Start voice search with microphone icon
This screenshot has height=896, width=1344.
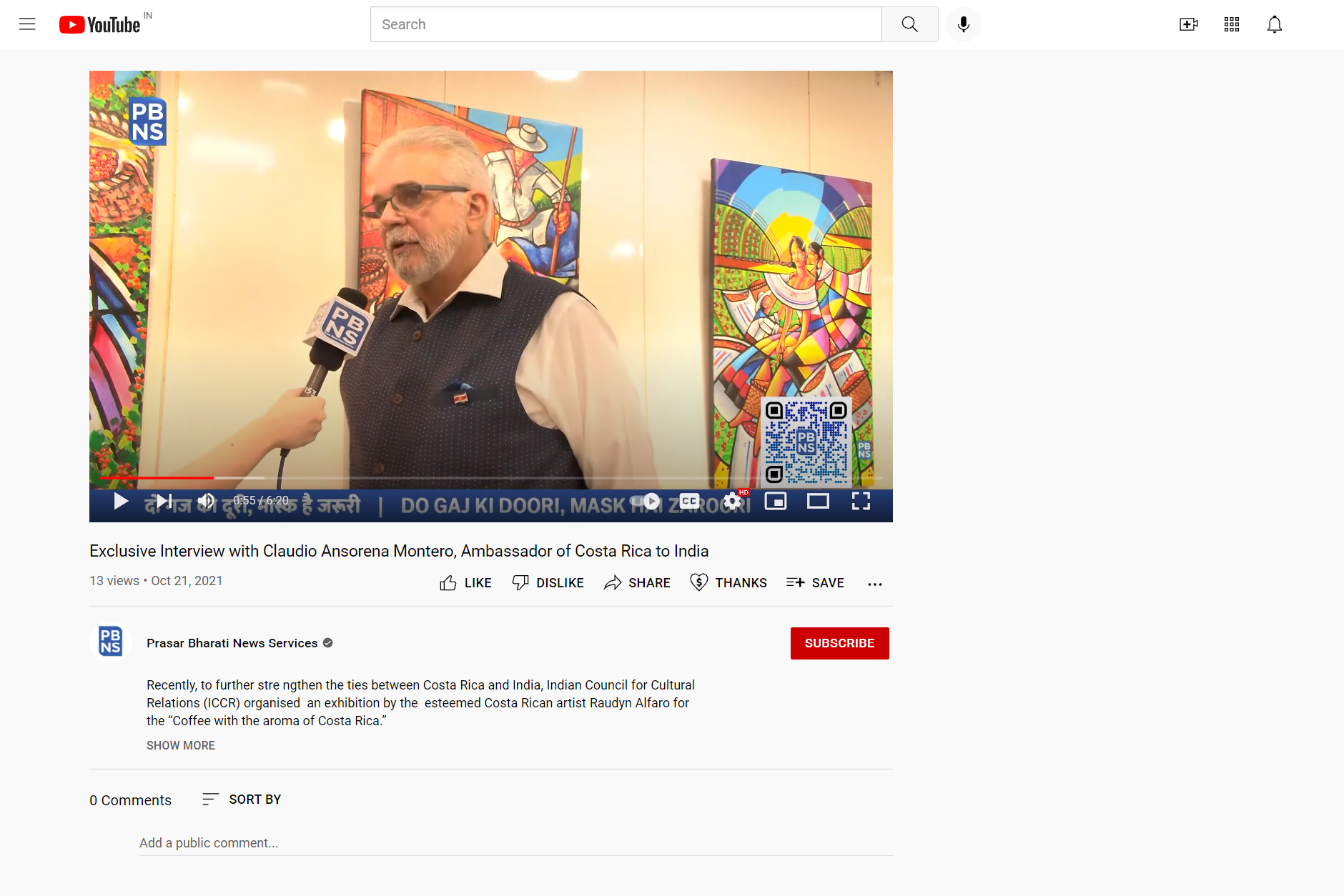[963, 24]
